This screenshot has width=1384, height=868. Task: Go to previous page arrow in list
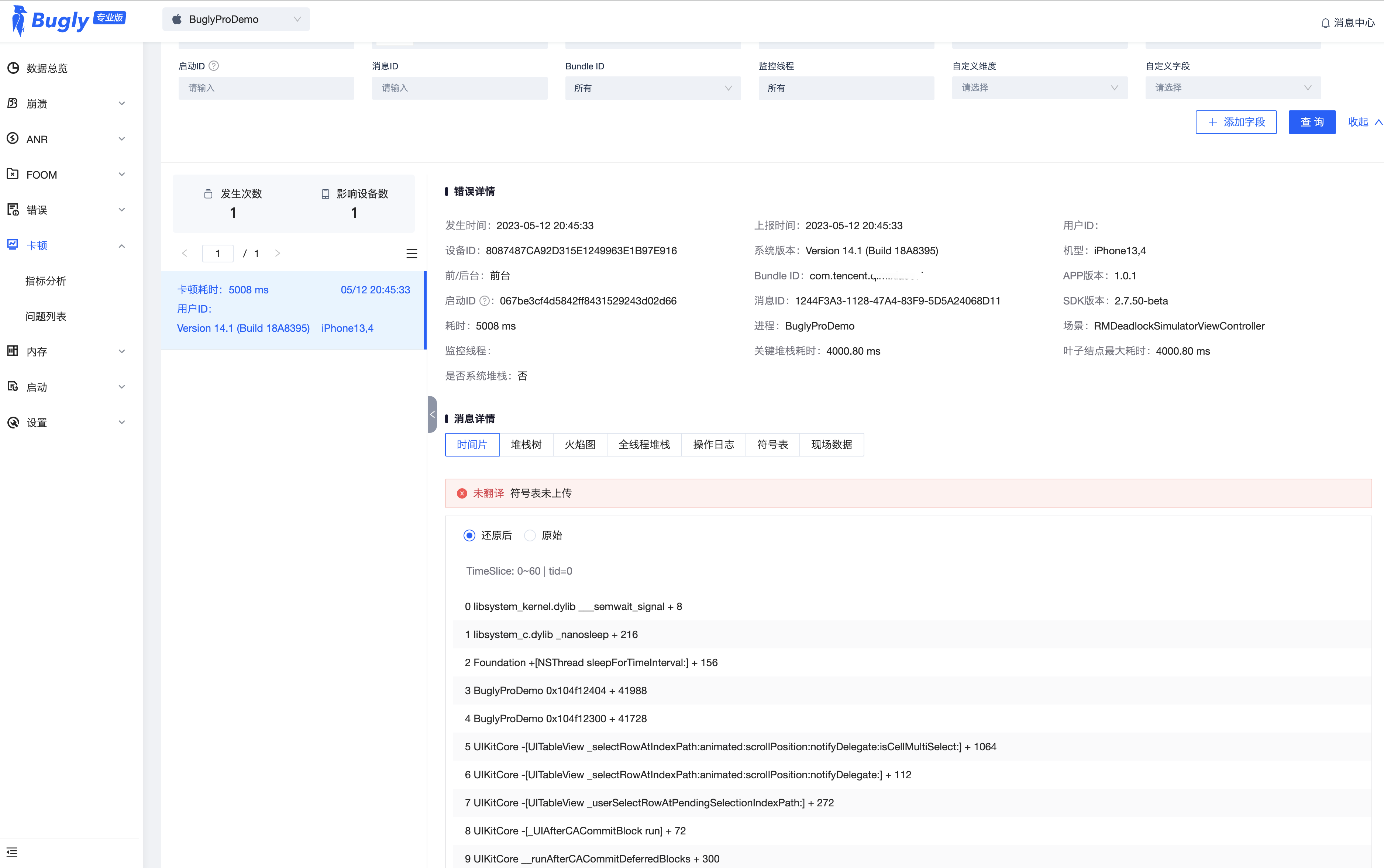(x=184, y=253)
